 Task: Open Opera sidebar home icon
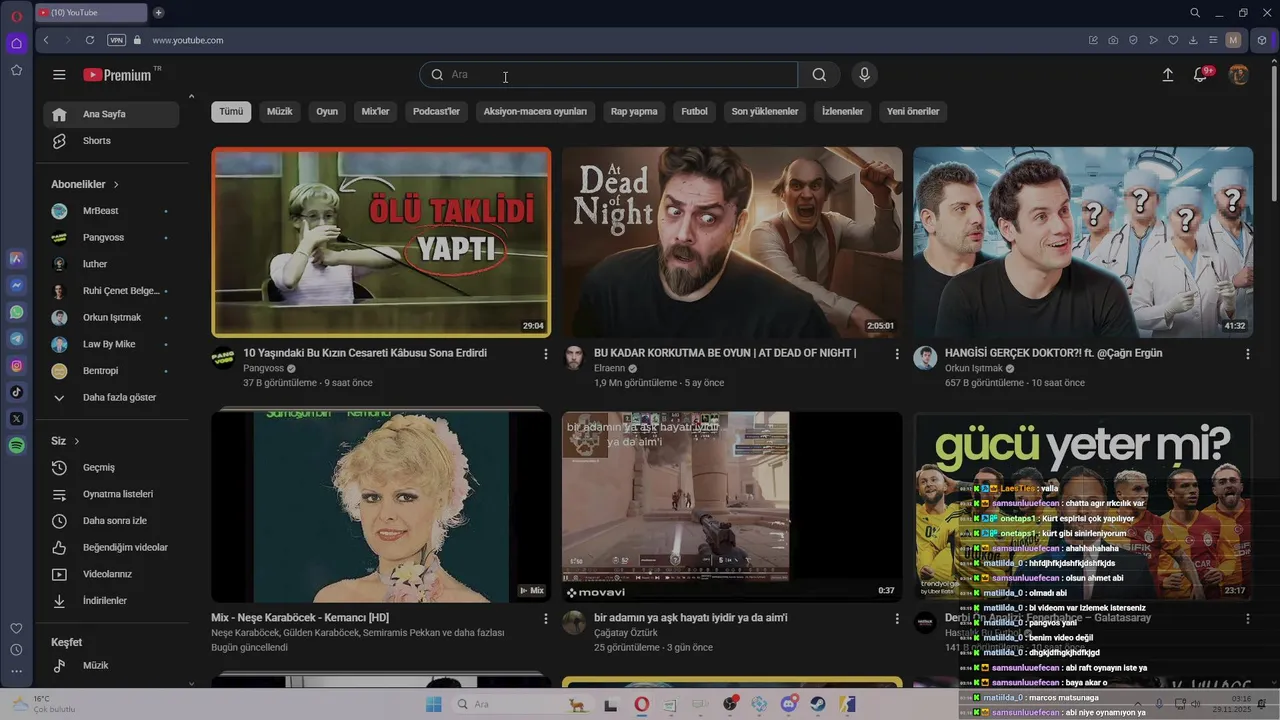16,43
